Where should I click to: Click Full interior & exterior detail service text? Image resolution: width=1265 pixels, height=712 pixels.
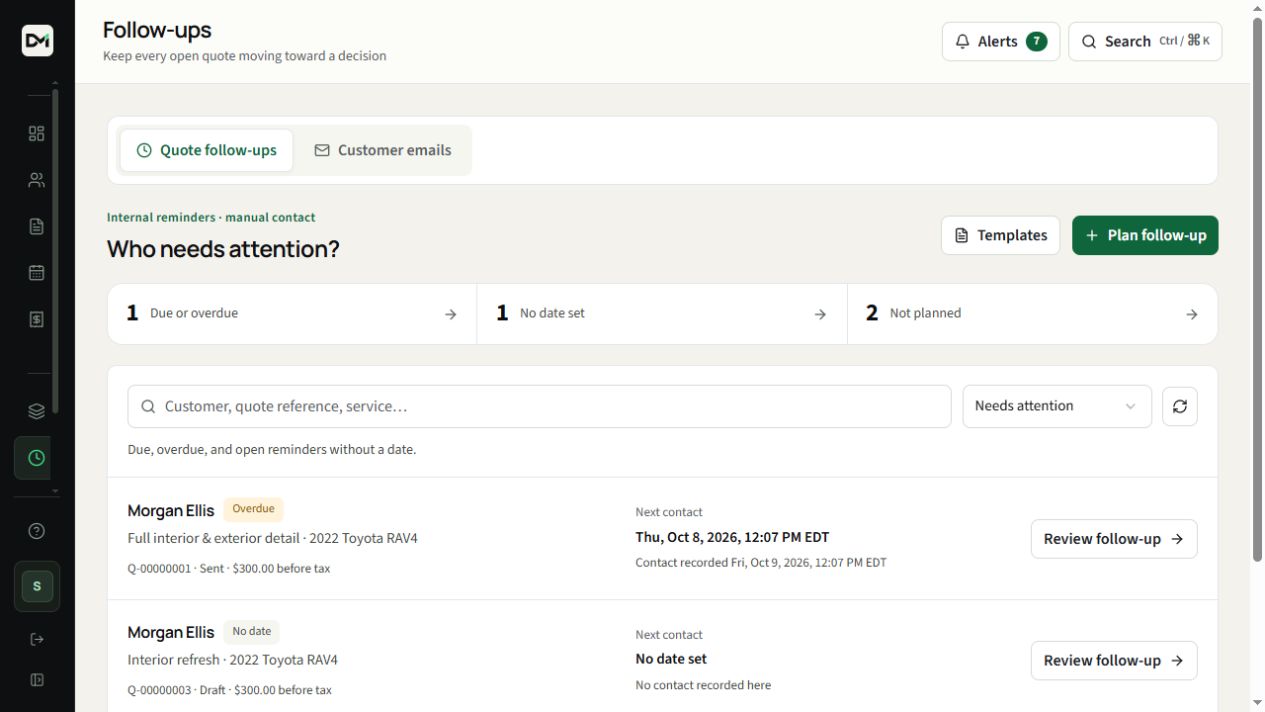coord(214,538)
